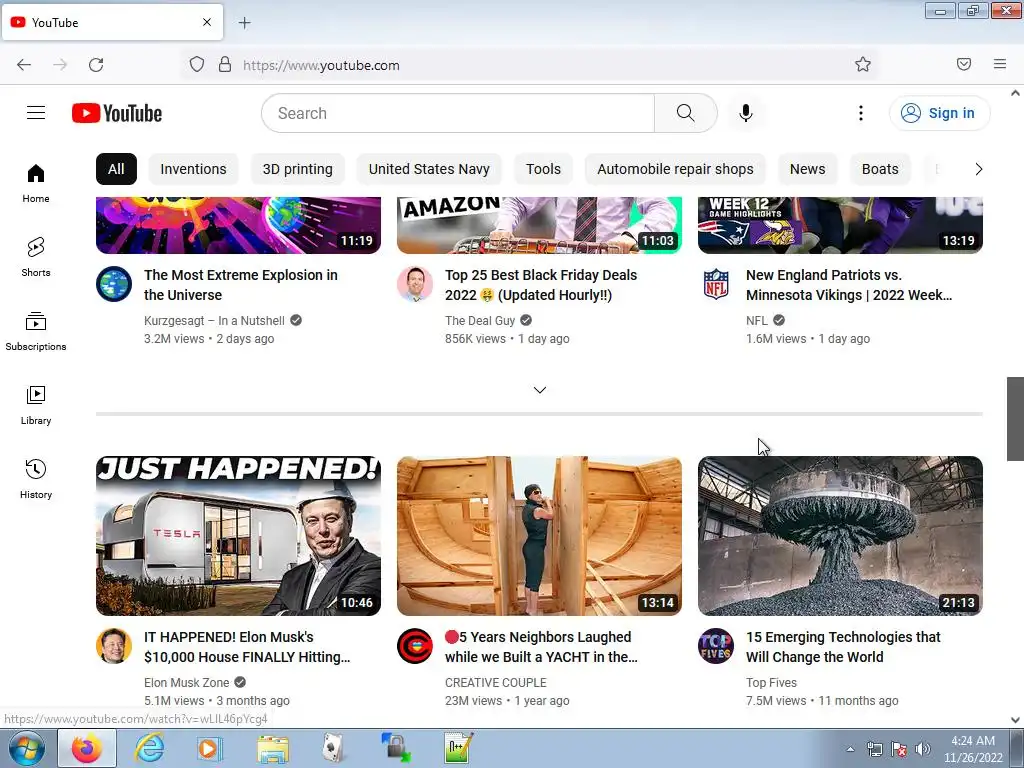Screen dimensions: 1024x768
Task: Select the United States Navy chip
Action: pos(429,169)
